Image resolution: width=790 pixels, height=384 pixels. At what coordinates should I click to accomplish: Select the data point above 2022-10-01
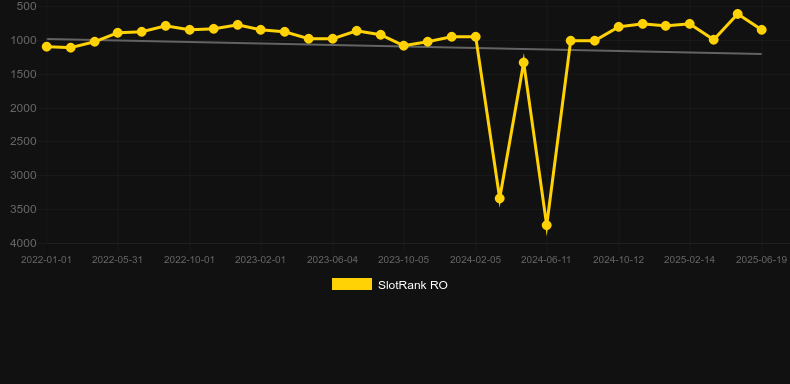click(190, 30)
